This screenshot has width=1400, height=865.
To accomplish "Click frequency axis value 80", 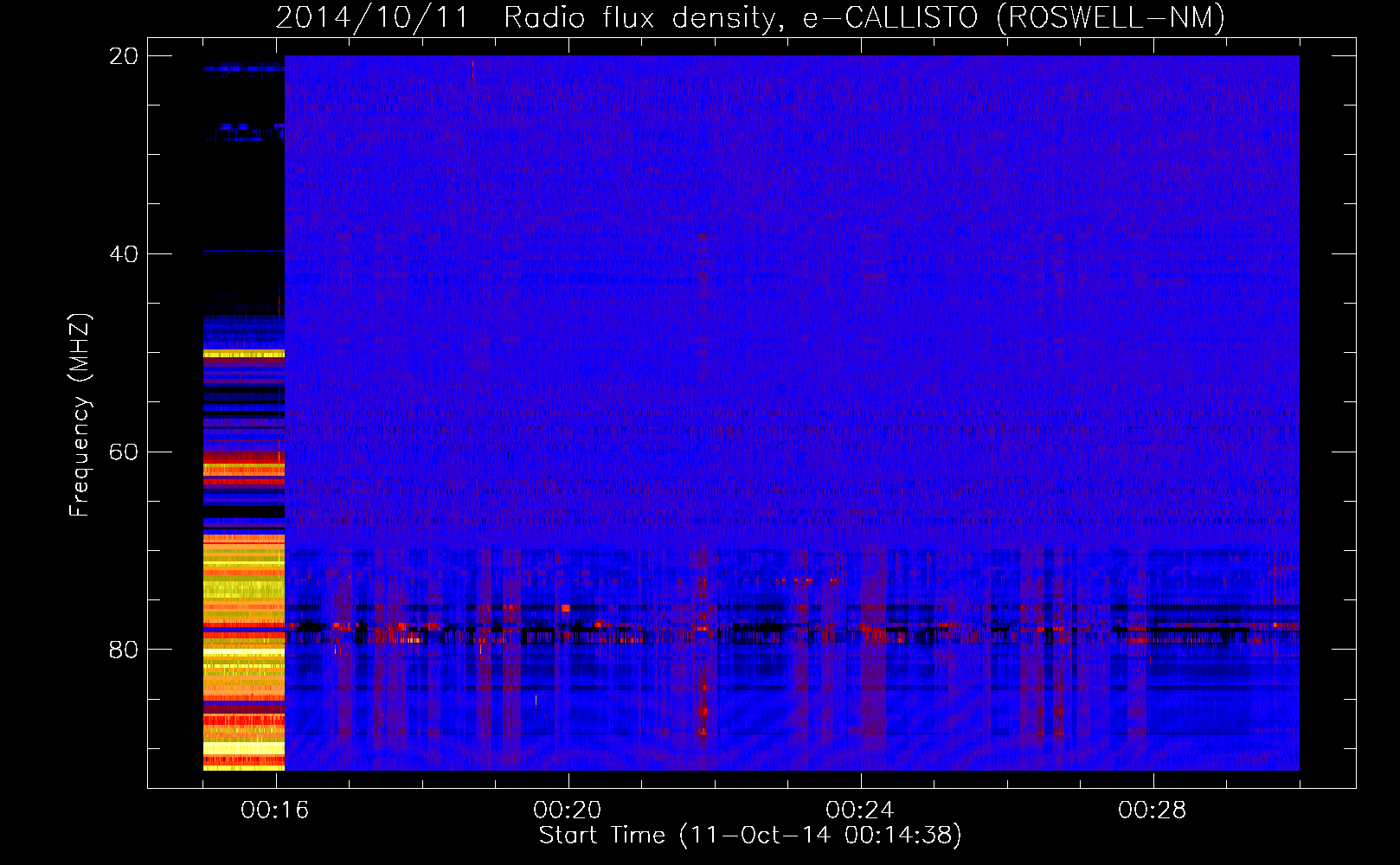I will click(124, 650).
